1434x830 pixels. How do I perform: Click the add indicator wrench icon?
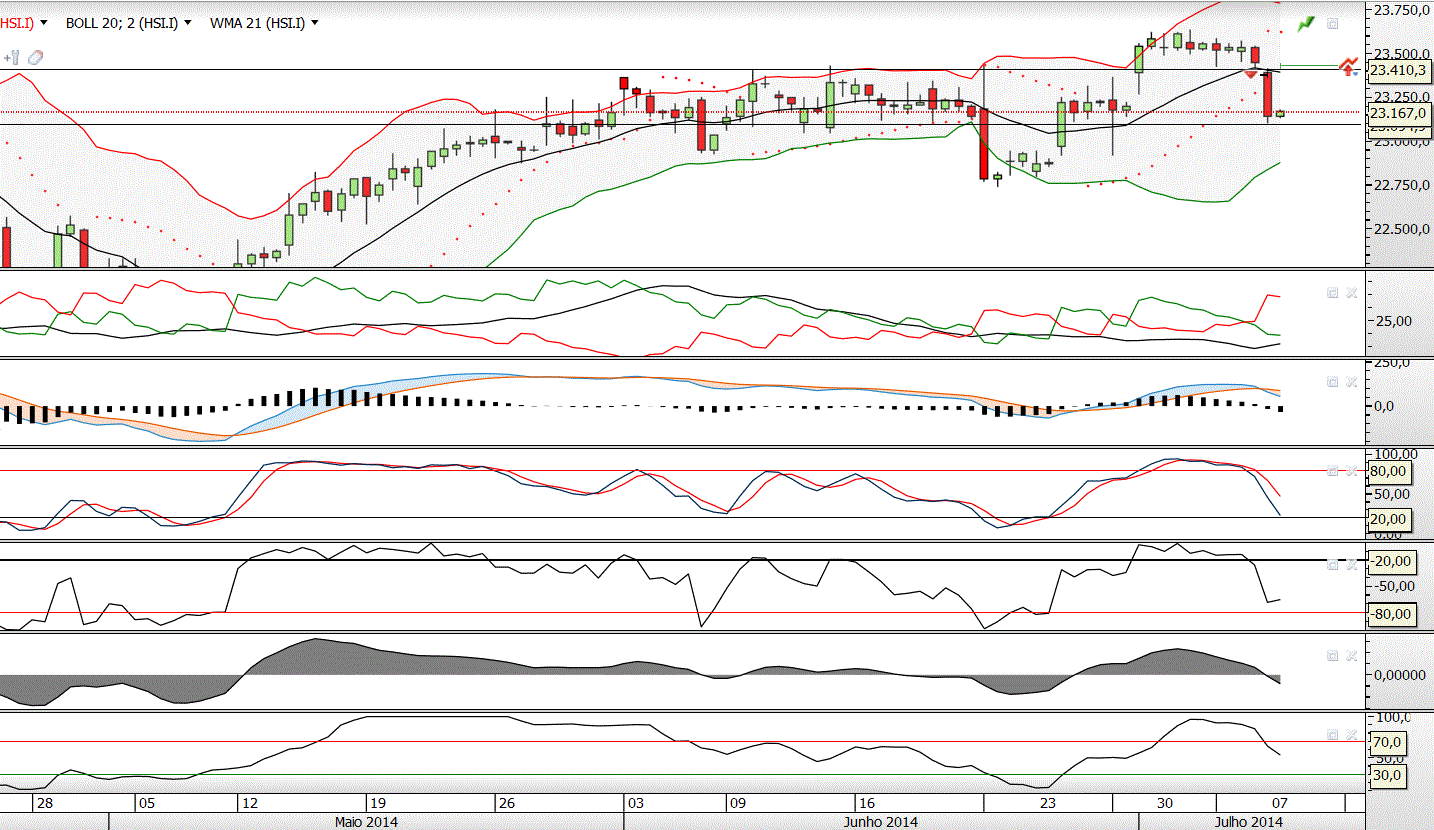click(12, 57)
